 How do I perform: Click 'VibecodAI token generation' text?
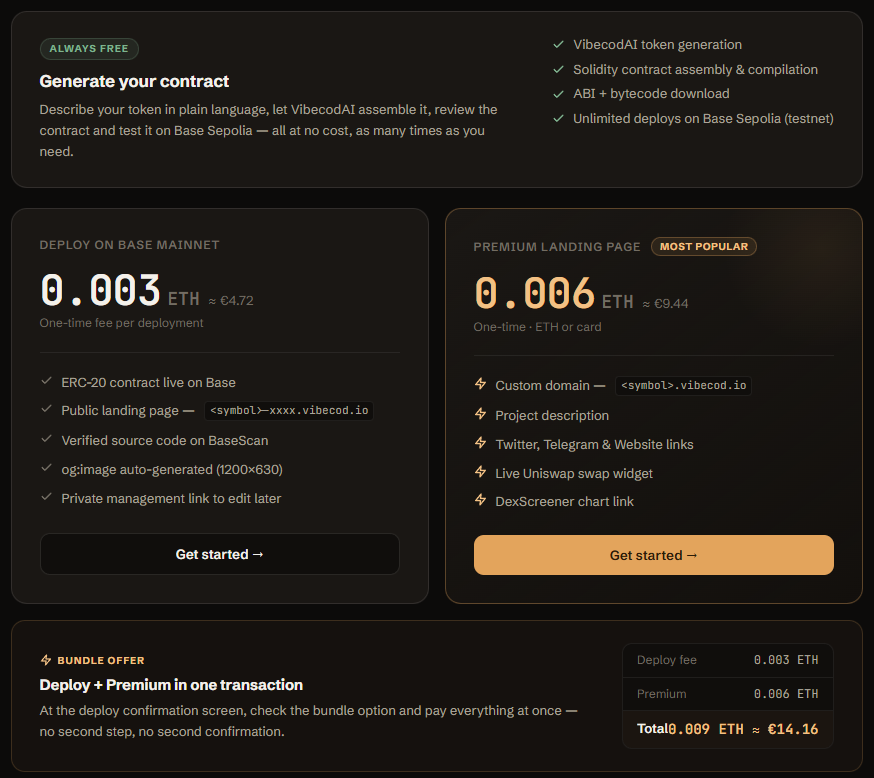click(657, 45)
